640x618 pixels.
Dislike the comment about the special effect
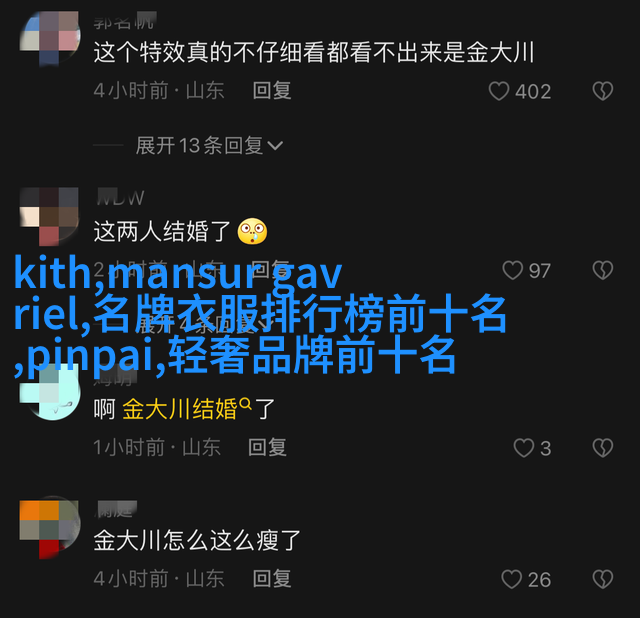click(x=603, y=91)
